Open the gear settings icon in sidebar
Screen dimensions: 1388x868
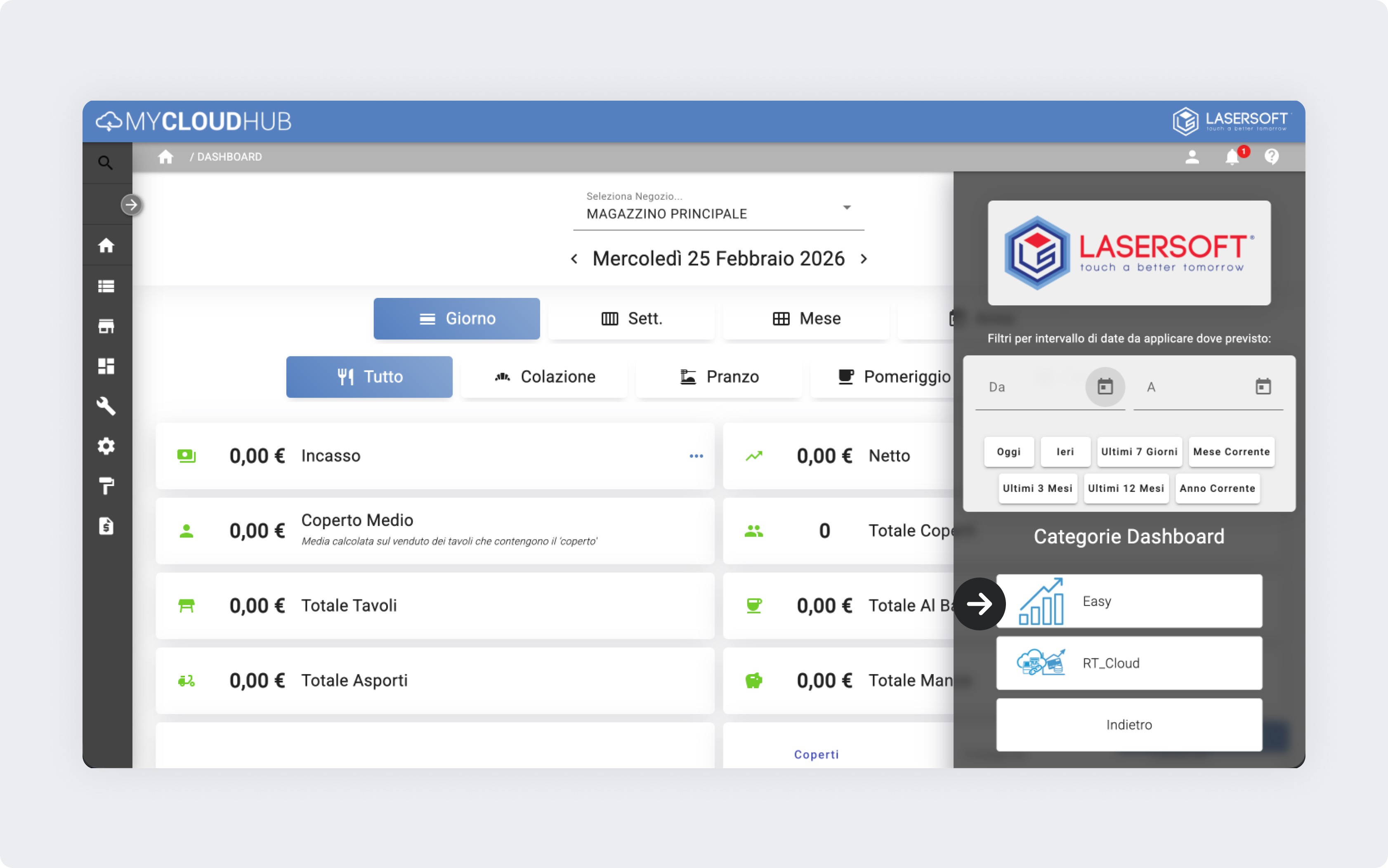pyautogui.click(x=106, y=446)
